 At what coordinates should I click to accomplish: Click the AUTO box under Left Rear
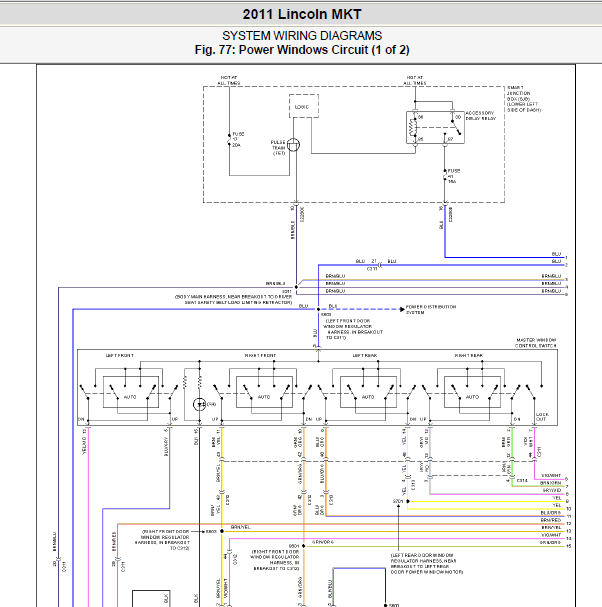(x=368, y=392)
